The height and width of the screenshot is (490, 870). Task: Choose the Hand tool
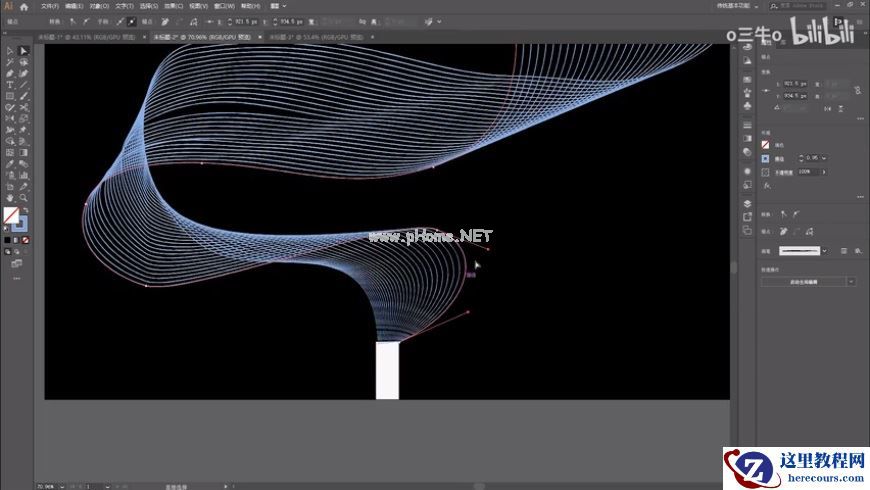(x=10, y=197)
